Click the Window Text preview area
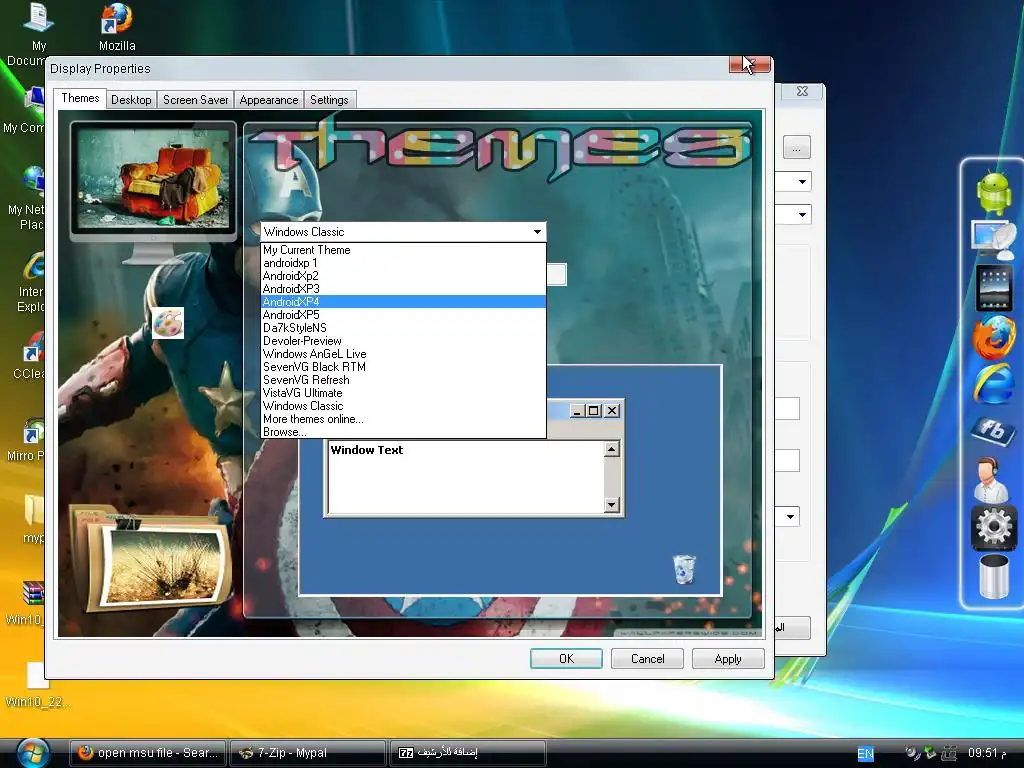Viewport: 1024px width, 768px height. click(x=466, y=477)
